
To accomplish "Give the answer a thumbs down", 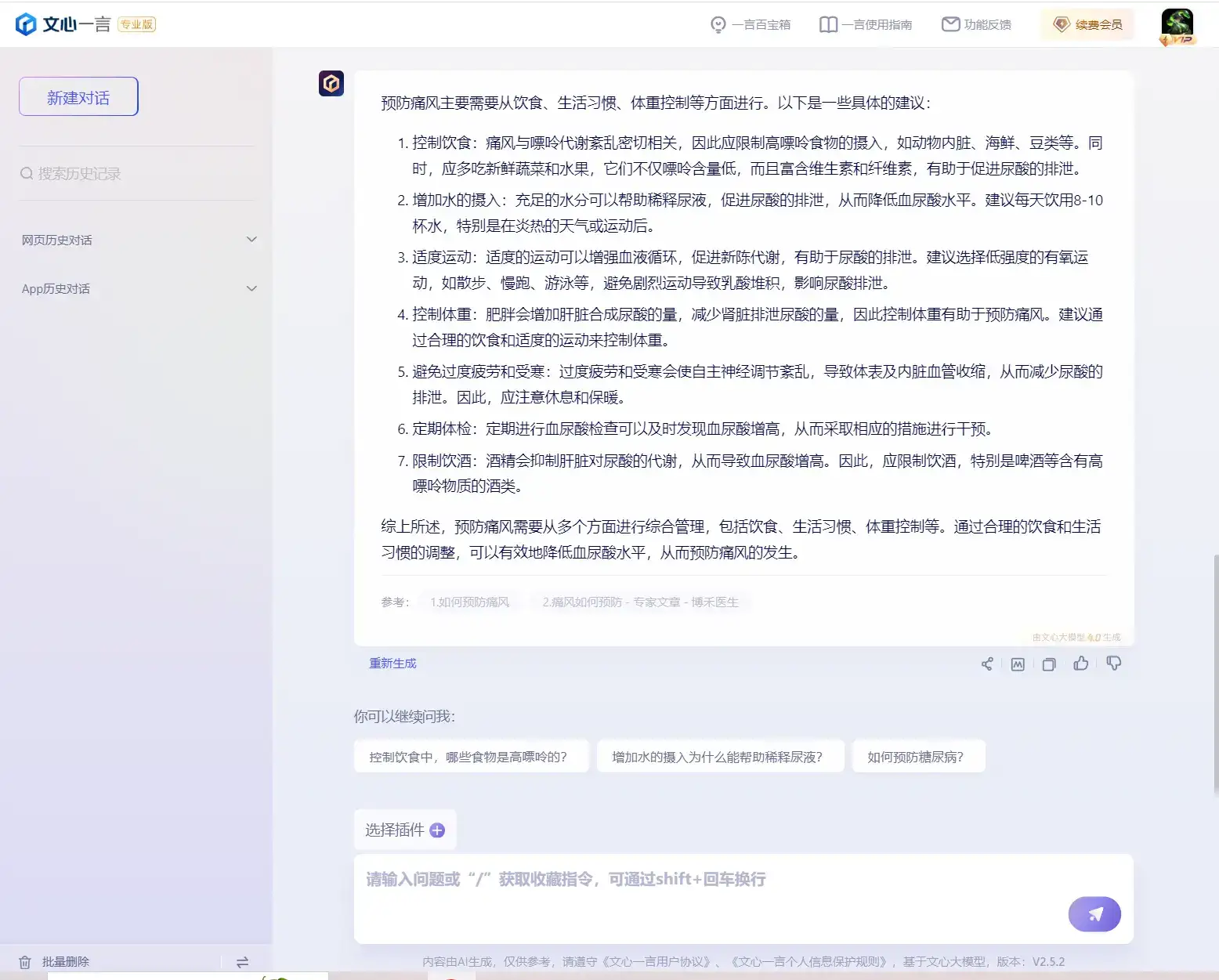I will (1113, 663).
